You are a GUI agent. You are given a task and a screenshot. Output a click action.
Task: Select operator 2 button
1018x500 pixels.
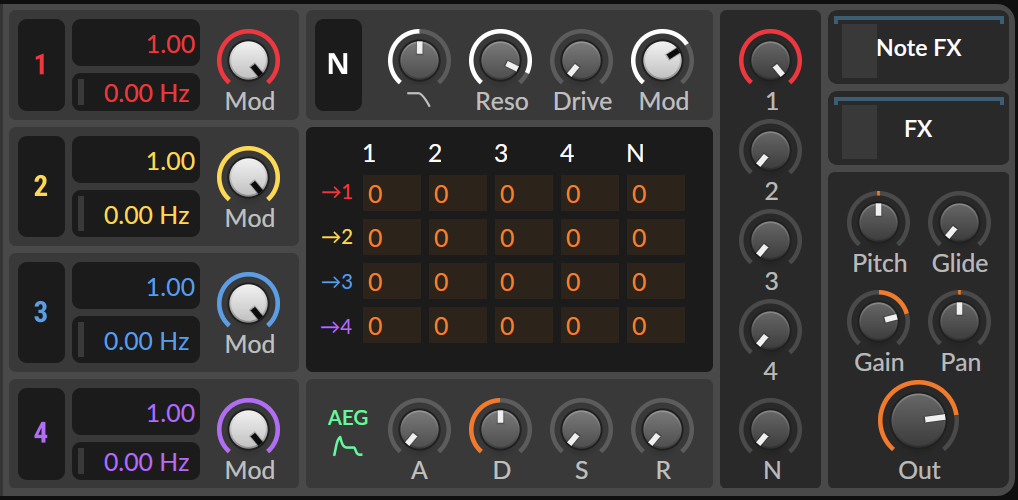pos(41,186)
